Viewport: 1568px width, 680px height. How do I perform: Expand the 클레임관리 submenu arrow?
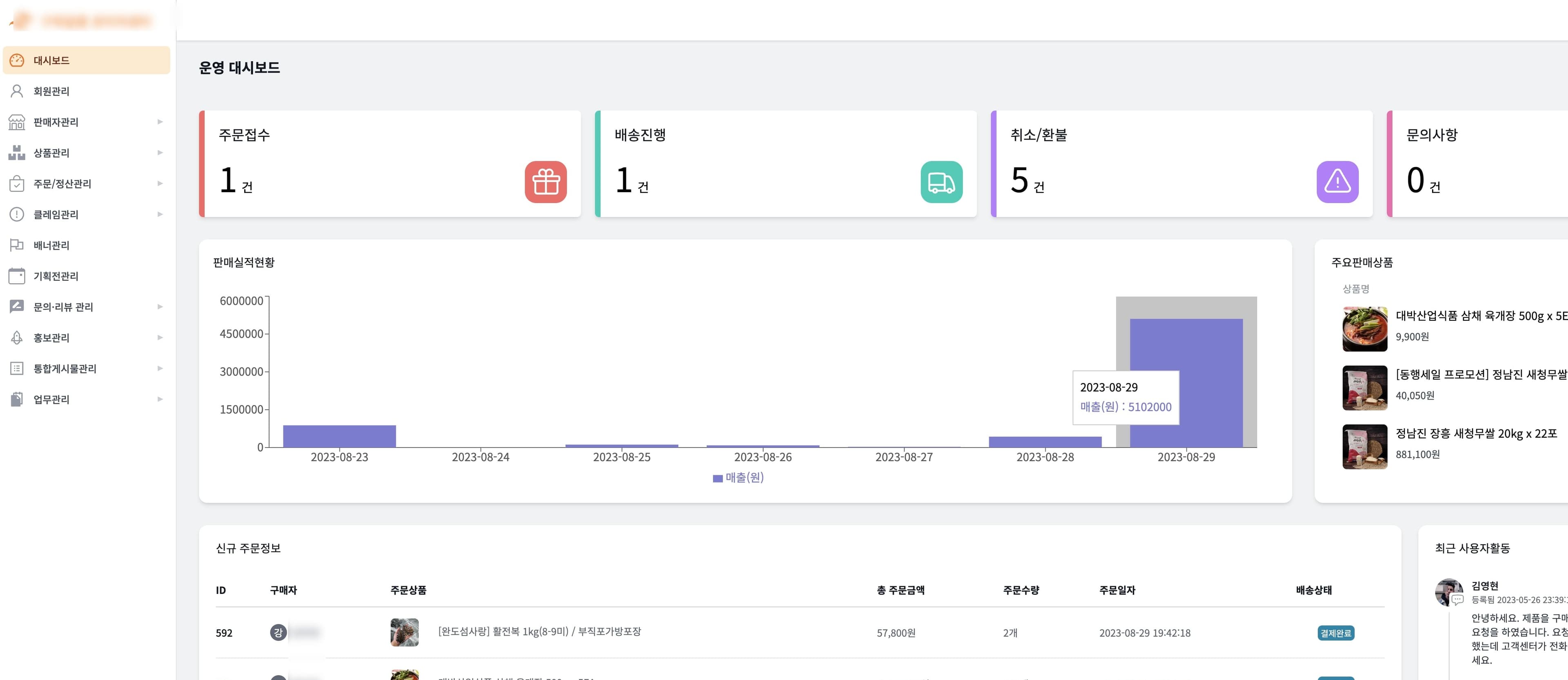160,214
